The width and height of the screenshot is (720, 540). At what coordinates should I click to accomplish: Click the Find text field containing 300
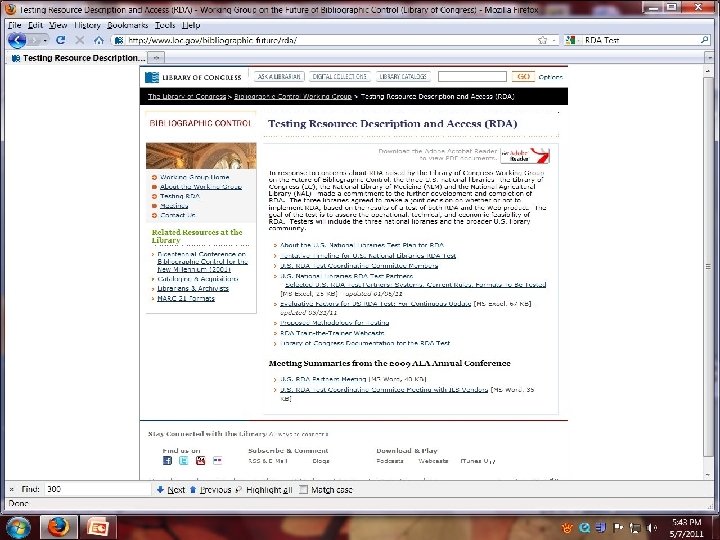[97, 489]
